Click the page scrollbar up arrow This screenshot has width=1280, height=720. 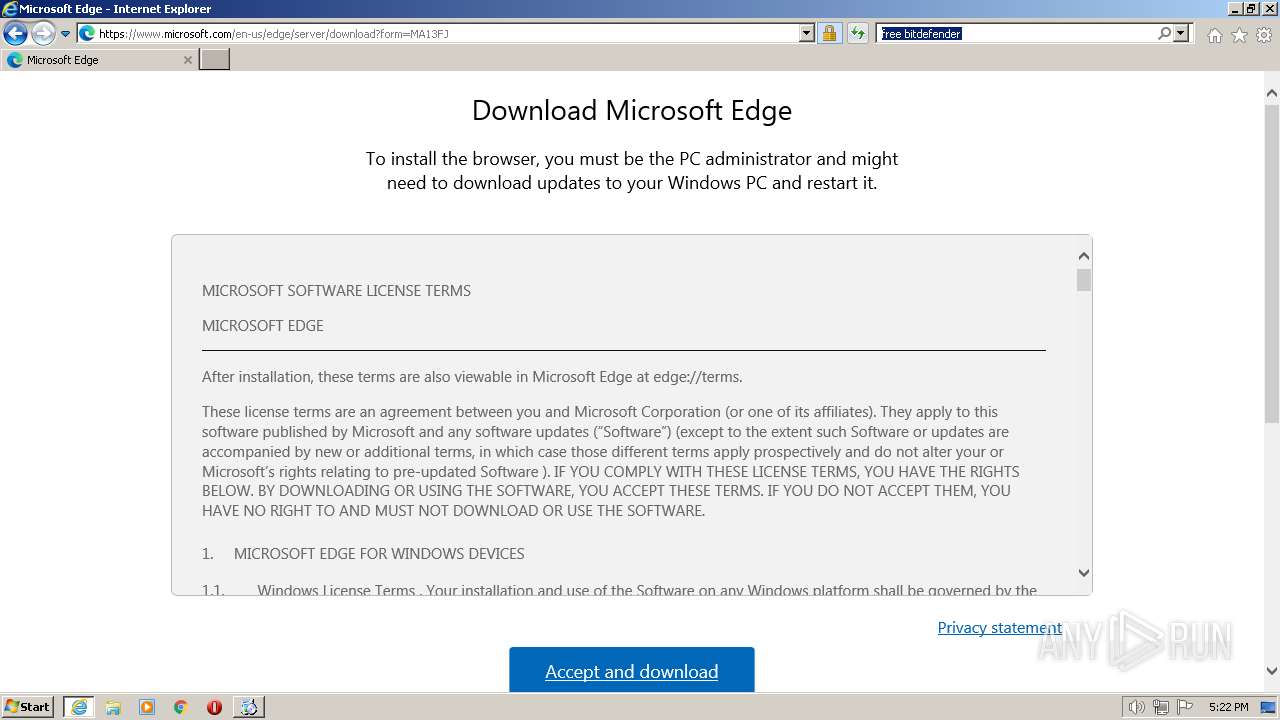pos(1271,94)
